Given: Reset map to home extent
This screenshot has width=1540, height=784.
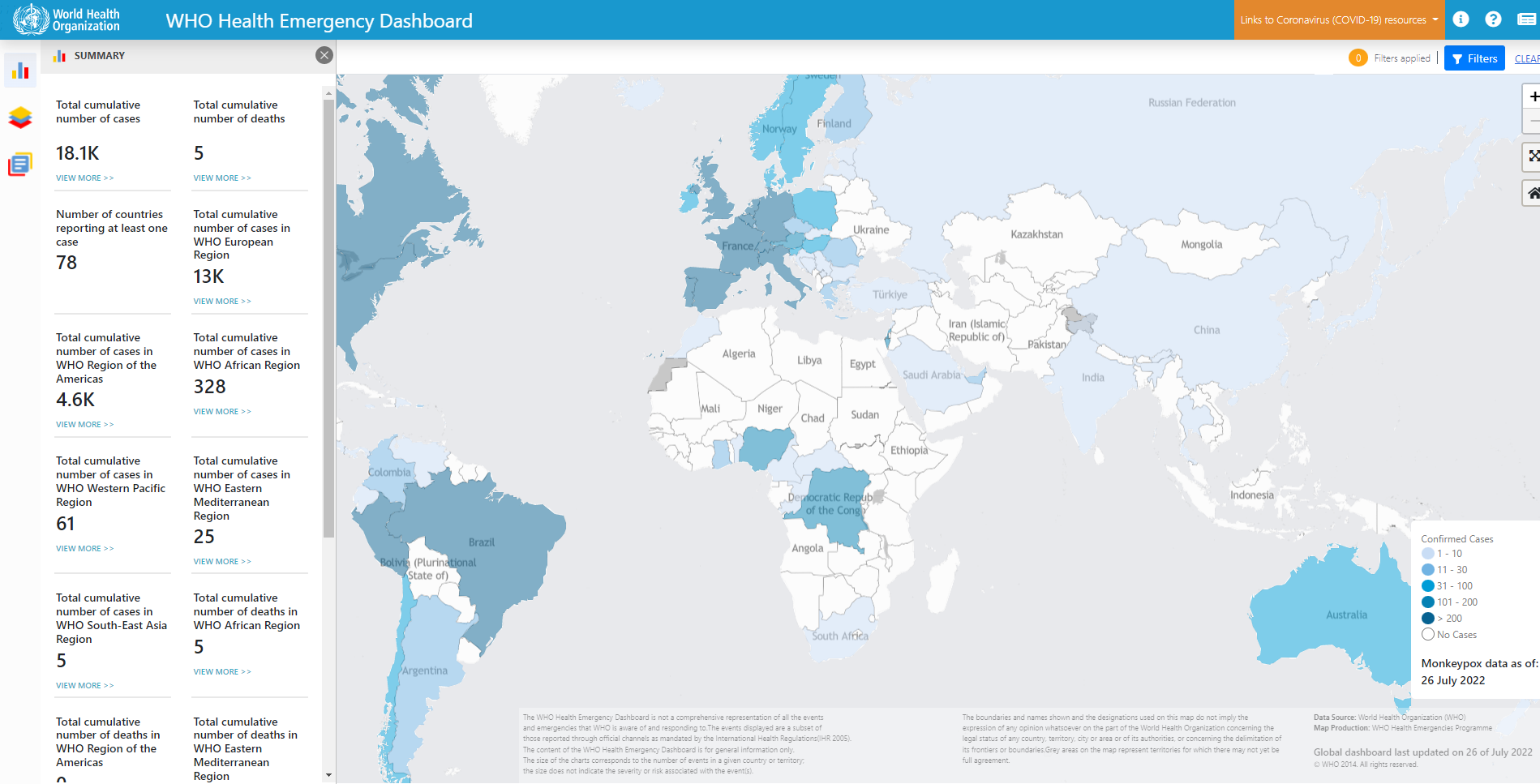Looking at the screenshot, I should tap(1532, 193).
